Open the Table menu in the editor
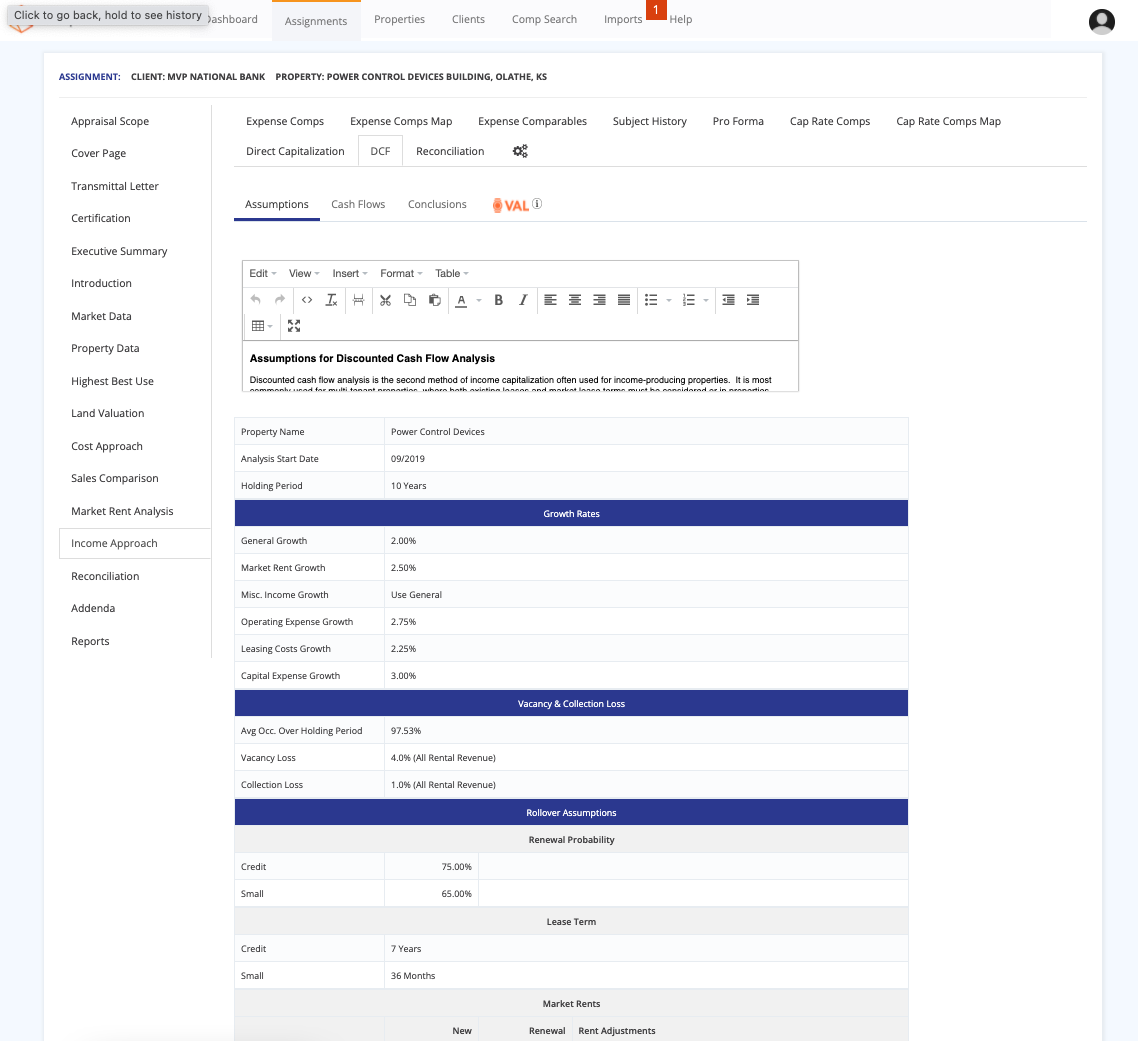The height and width of the screenshot is (1041, 1138). click(450, 273)
